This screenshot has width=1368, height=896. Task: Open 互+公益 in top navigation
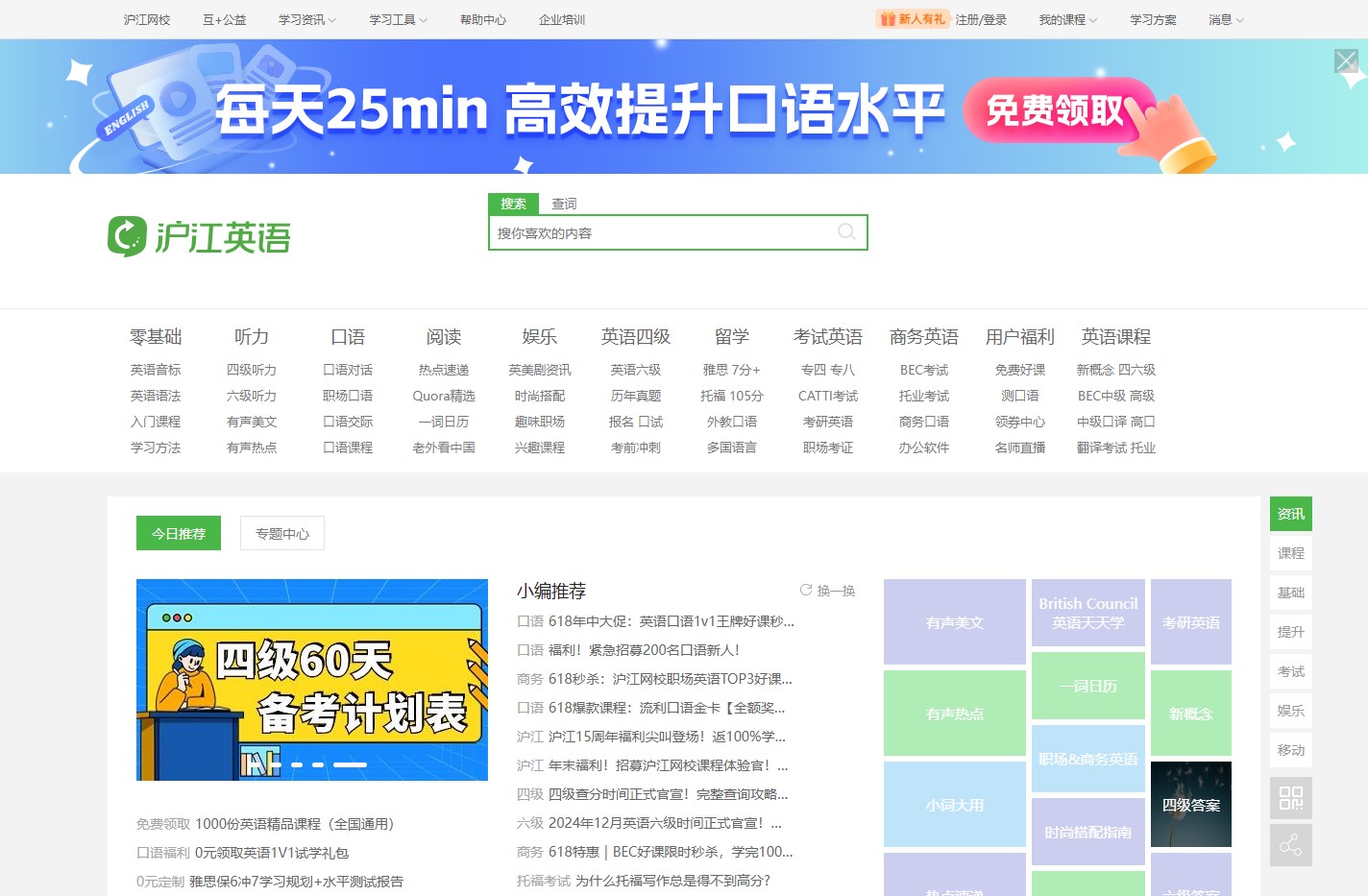(224, 19)
